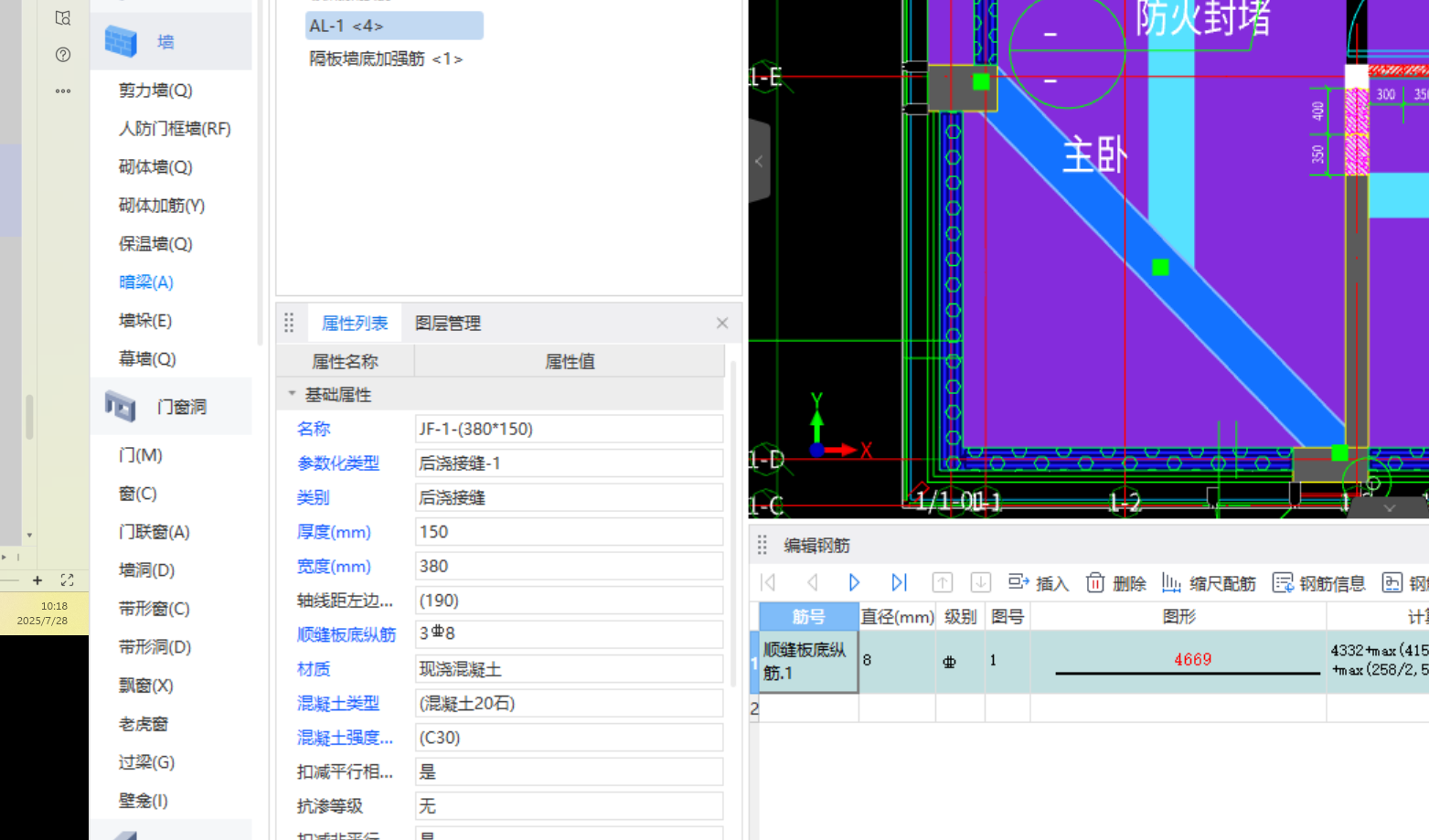1429x840 pixels.
Task: Collapse the 基础属性 section
Action: point(292,394)
